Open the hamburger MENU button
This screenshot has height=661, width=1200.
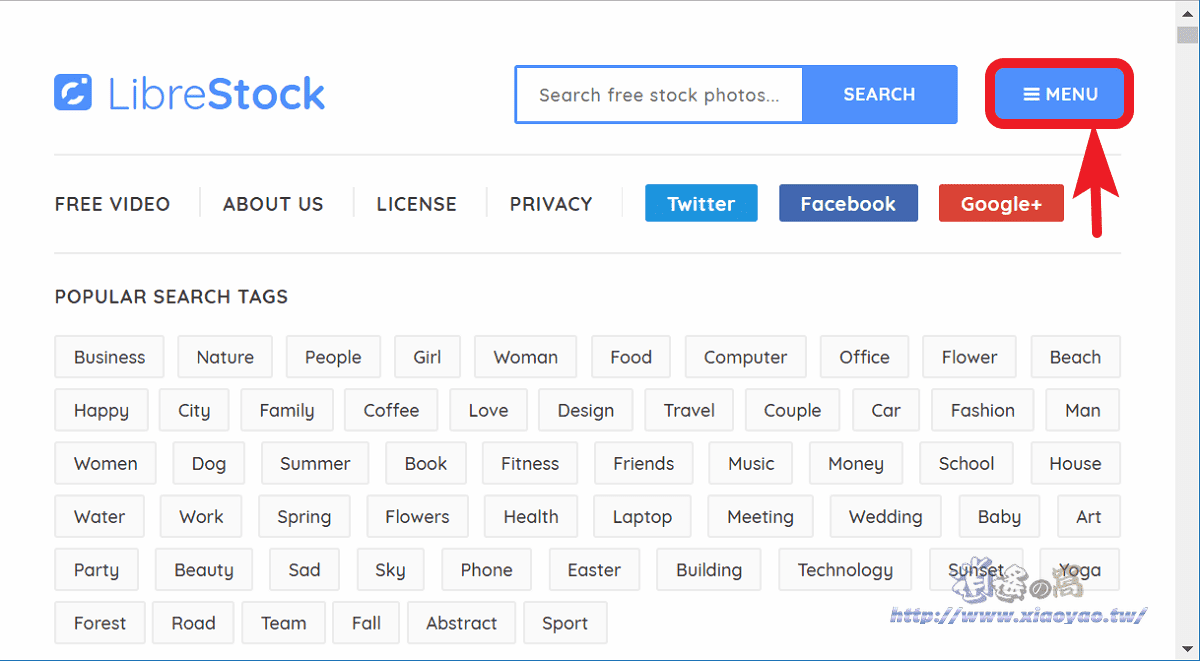coord(1060,94)
